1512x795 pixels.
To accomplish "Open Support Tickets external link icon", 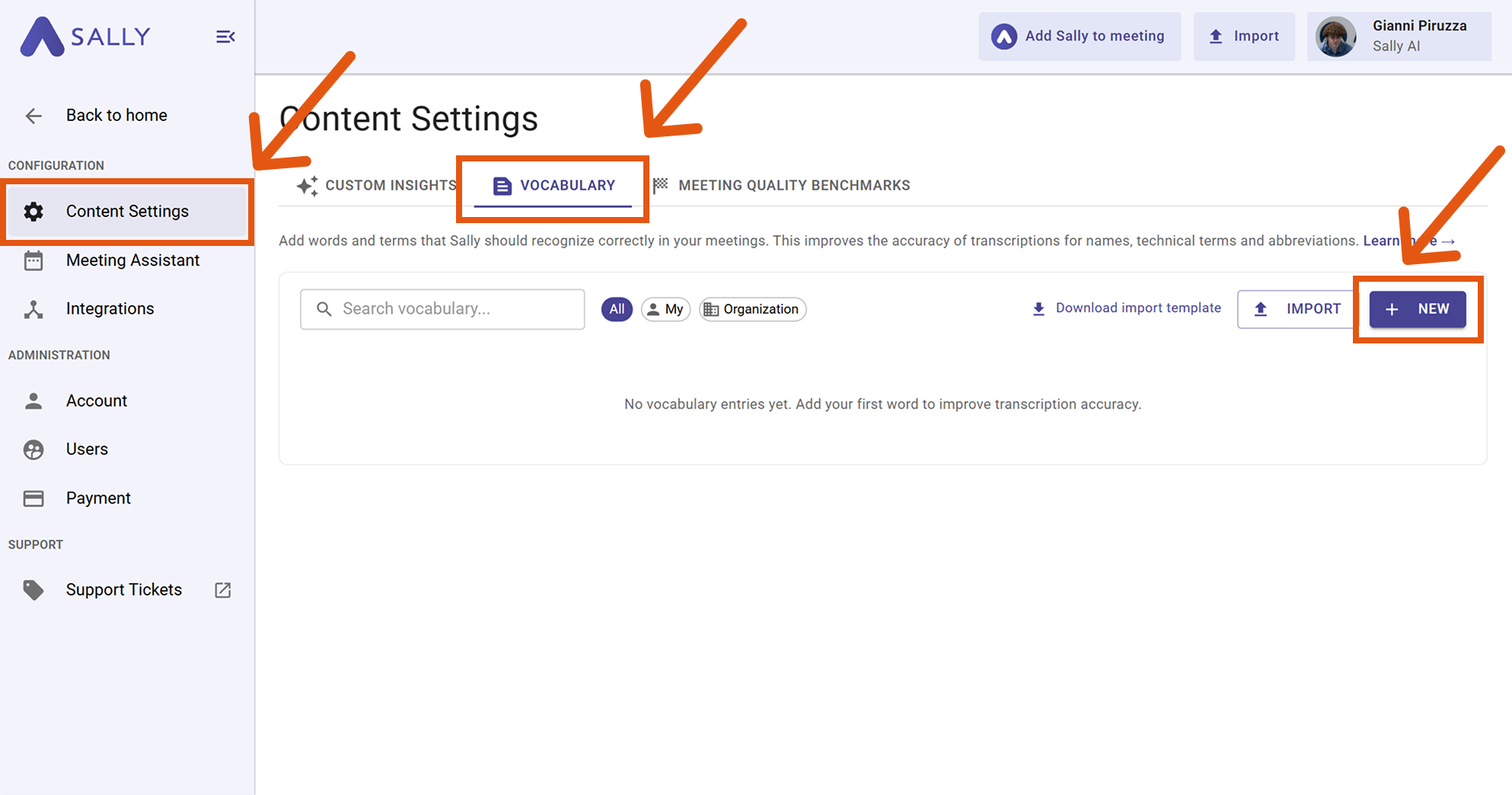I will pos(222,590).
